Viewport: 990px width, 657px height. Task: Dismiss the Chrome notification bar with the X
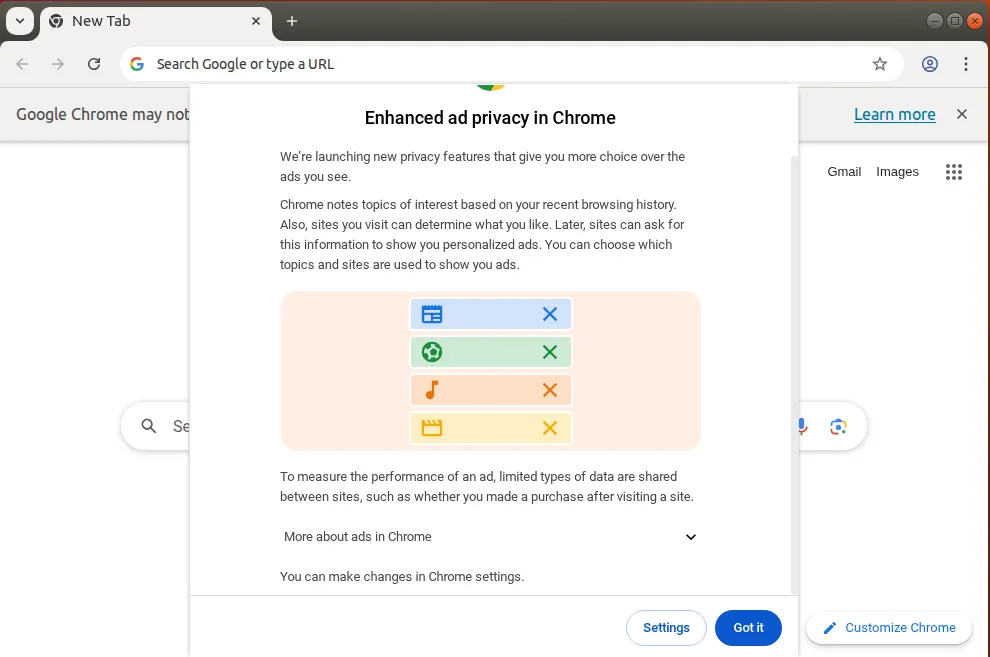coord(961,114)
